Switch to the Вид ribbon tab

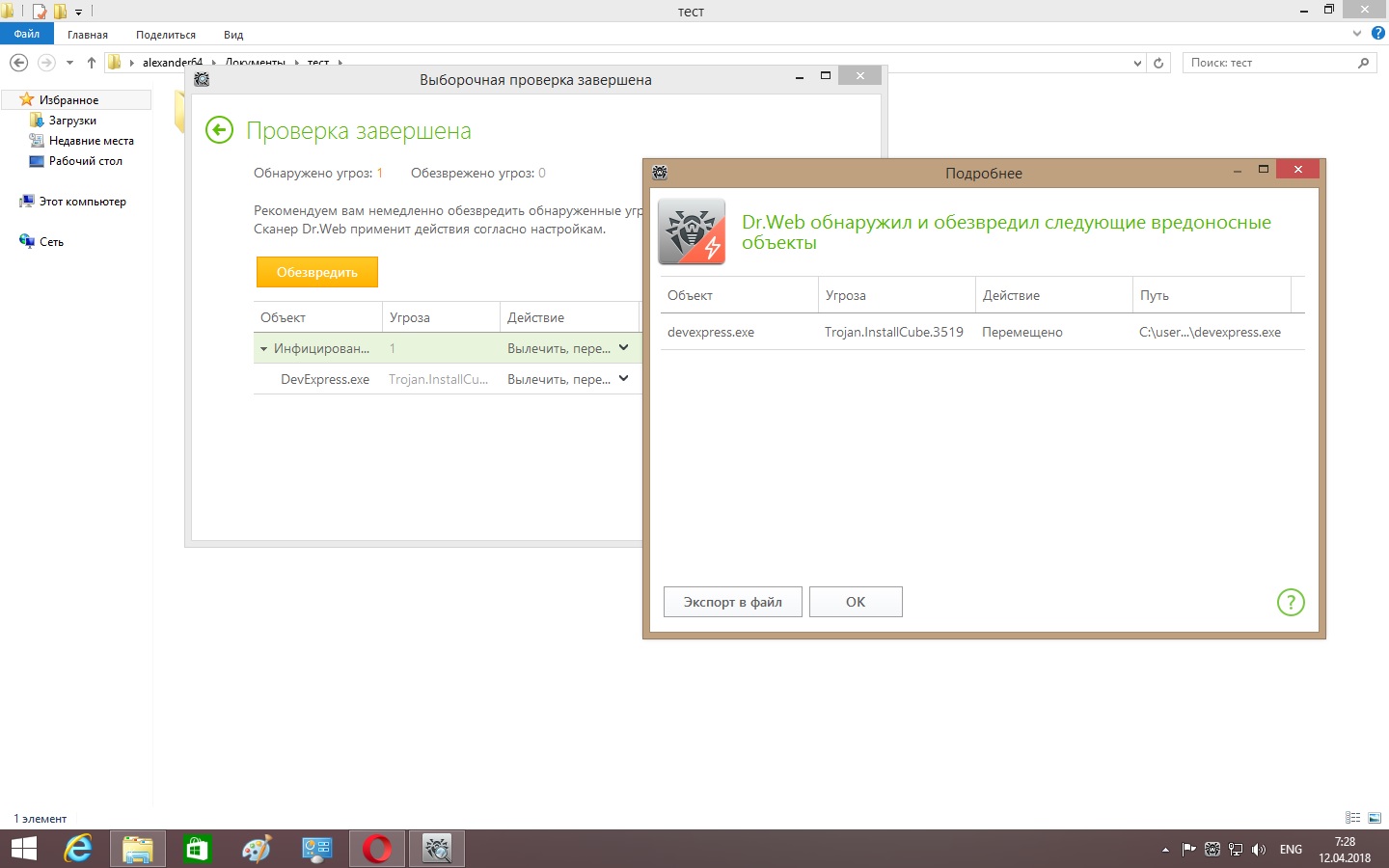tap(233, 34)
